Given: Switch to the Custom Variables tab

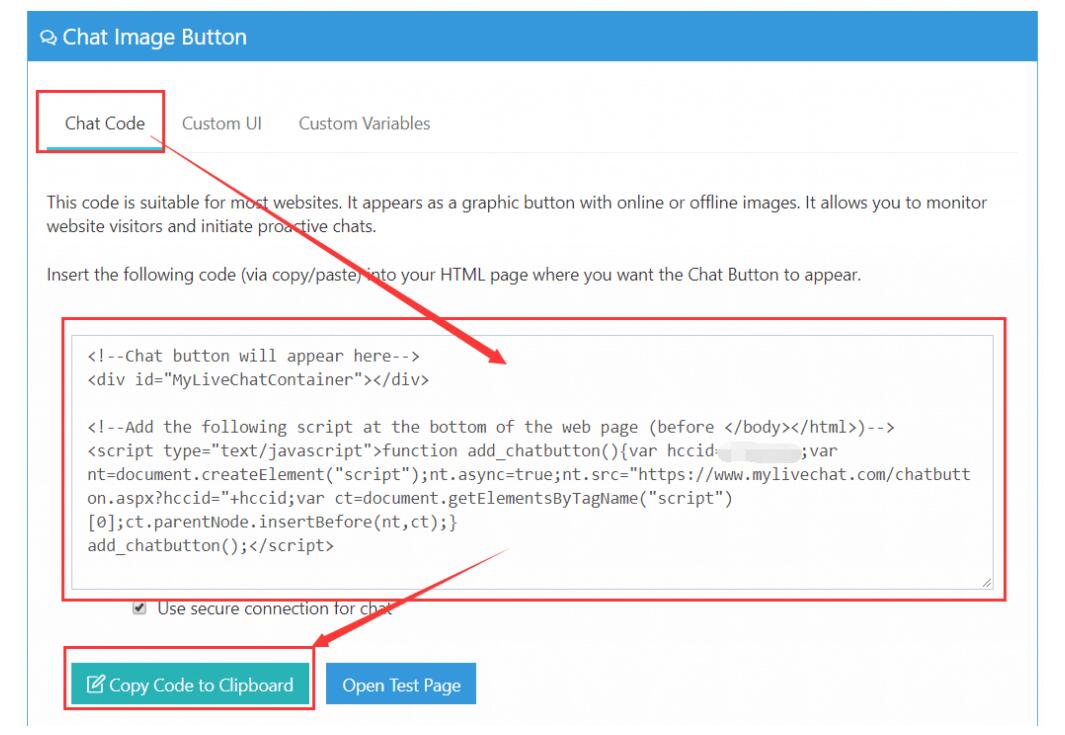Looking at the screenshot, I should 364,123.
